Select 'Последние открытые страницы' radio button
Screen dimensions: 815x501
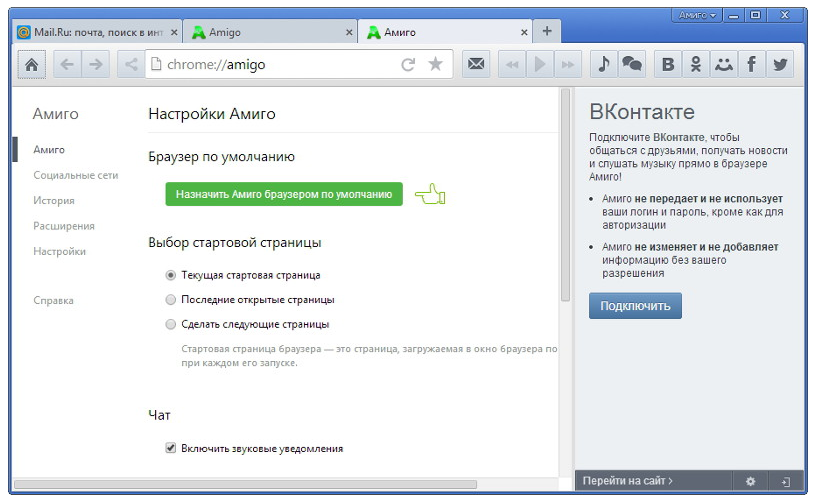coord(170,299)
